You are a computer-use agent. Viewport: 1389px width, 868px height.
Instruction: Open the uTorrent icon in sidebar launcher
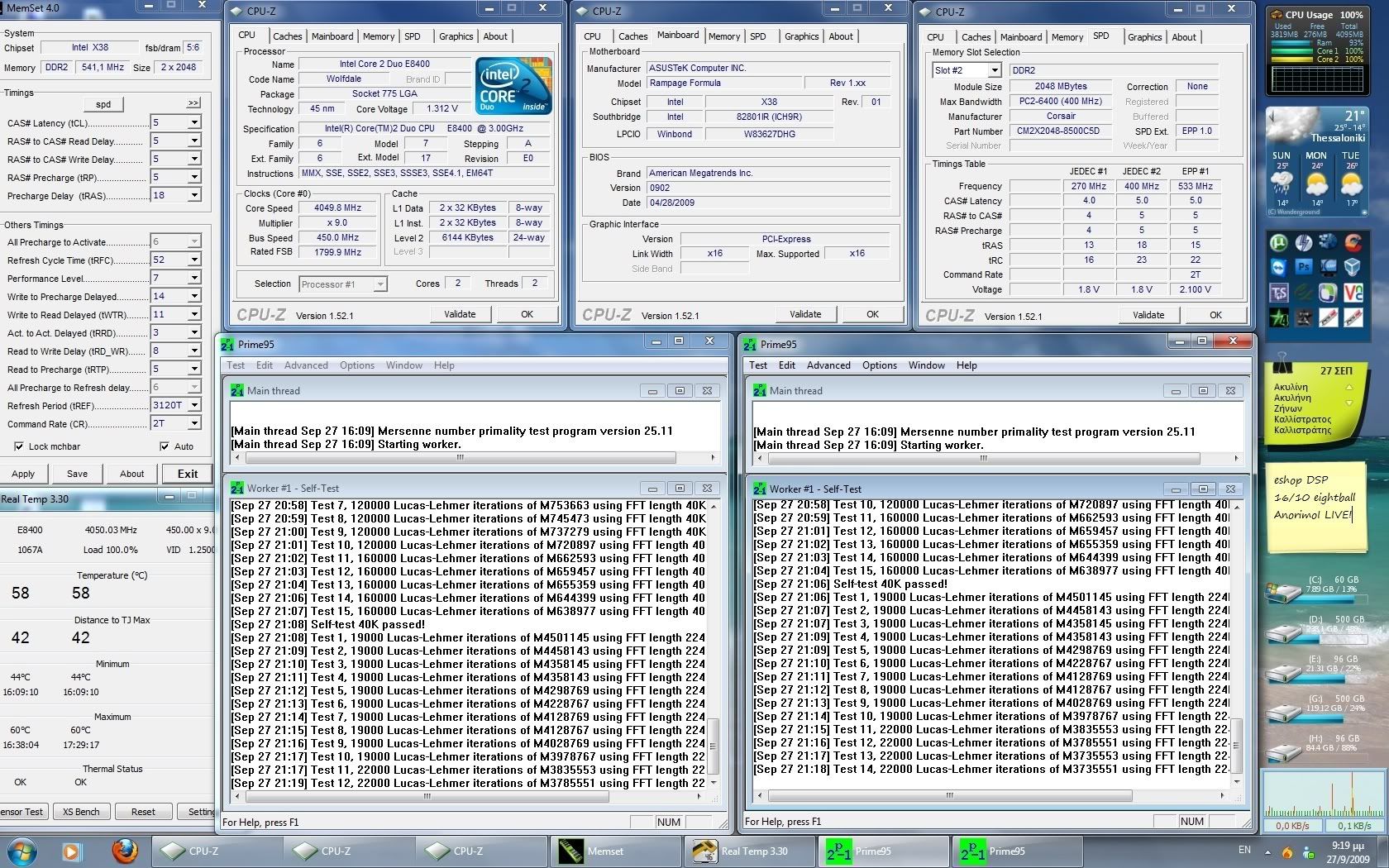pyautogui.click(x=1279, y=242)
